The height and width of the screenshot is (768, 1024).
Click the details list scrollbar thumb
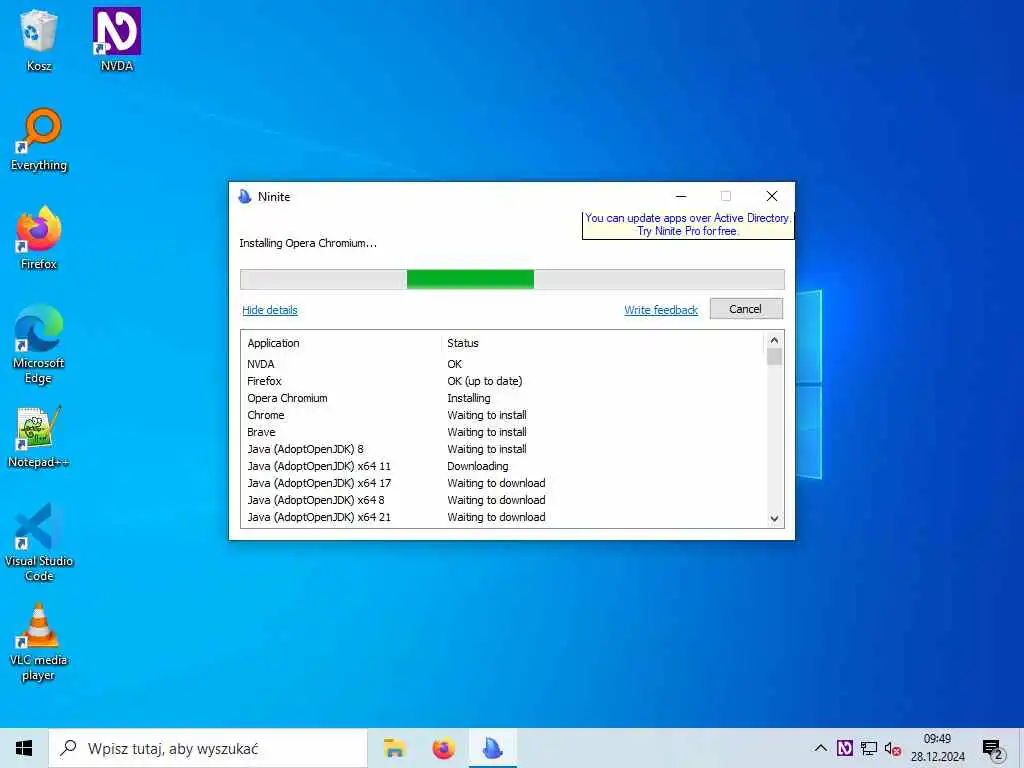point(774,357)
